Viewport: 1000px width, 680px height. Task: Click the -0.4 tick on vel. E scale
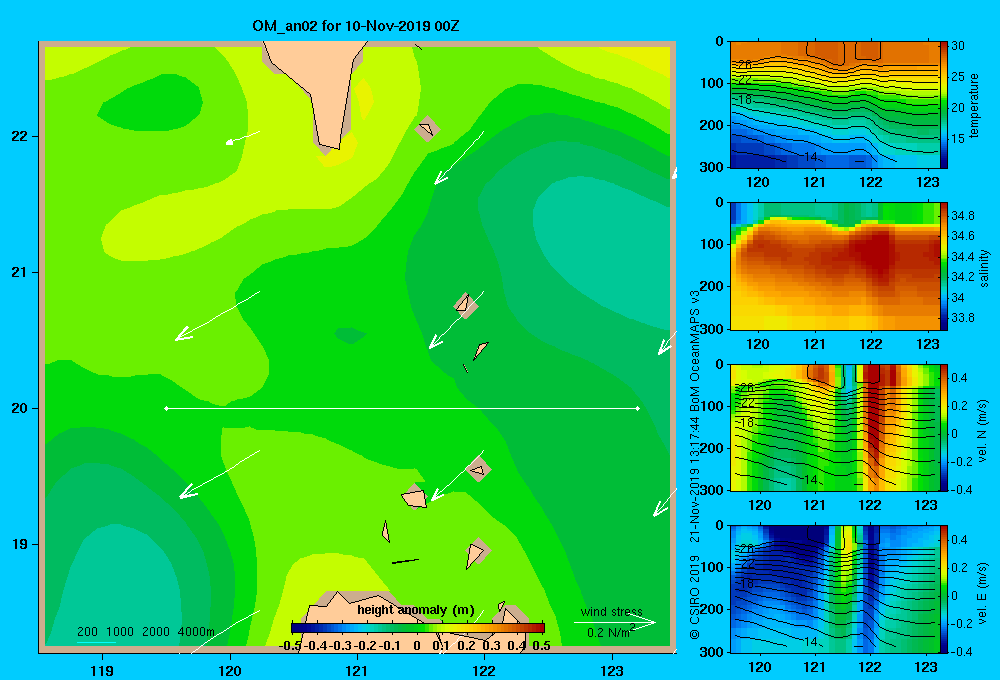coord(961,651)
